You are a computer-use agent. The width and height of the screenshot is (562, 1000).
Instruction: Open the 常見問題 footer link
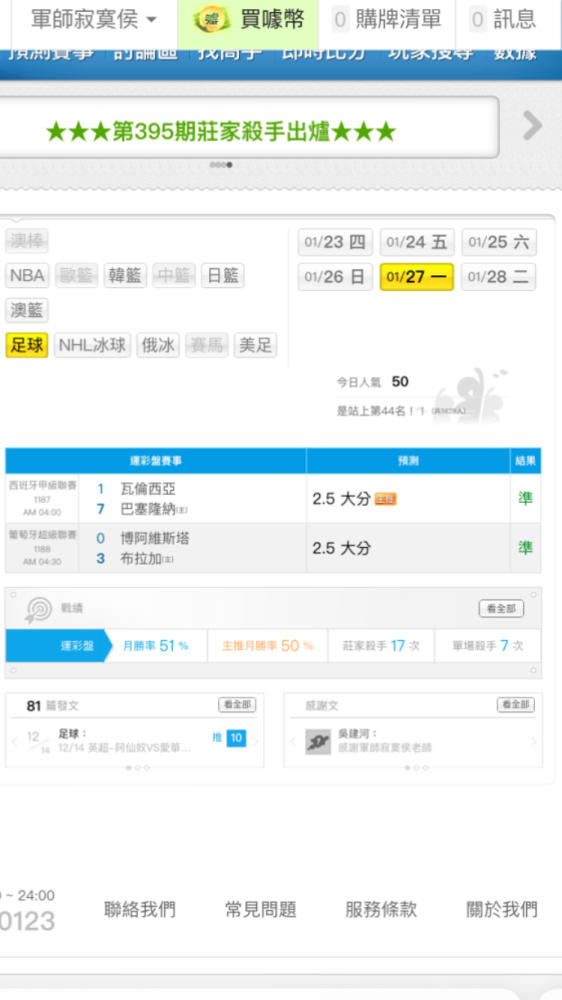[260, 909]
